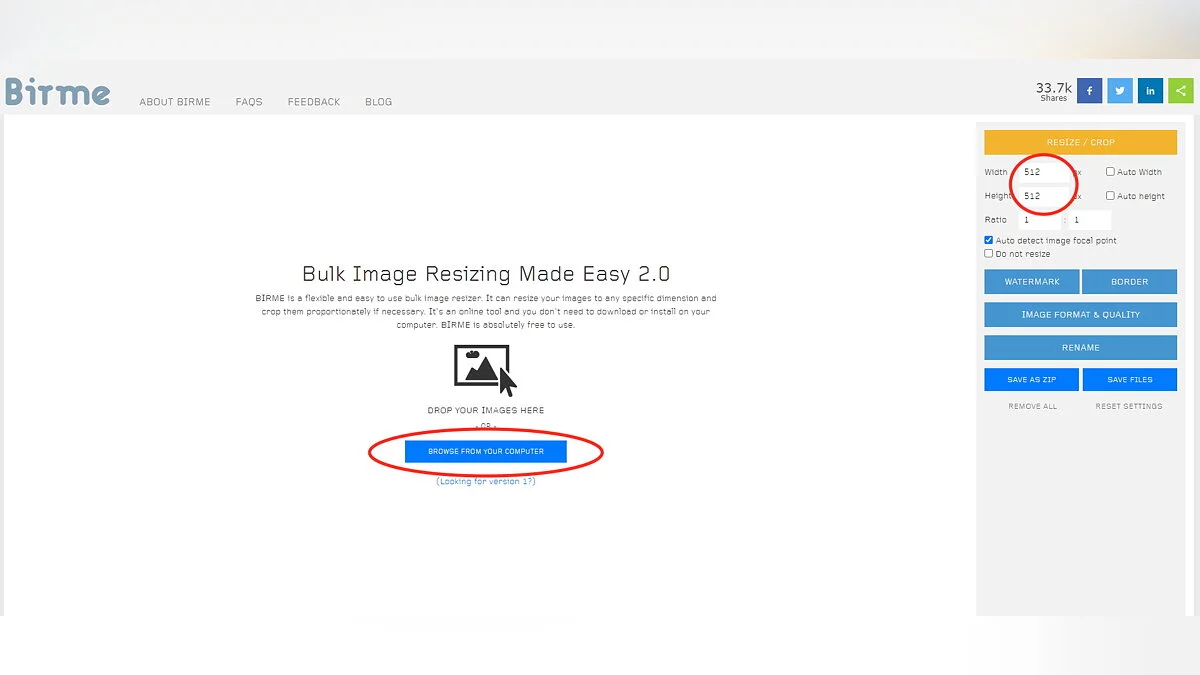Click the Birme logo
The image size is (1200, 675).
coord(57,92)
